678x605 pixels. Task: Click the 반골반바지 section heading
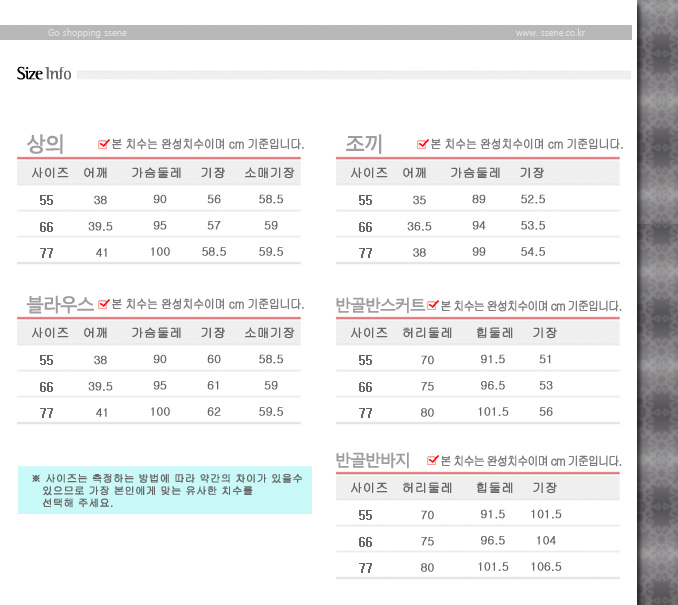(x=373, y=460)
